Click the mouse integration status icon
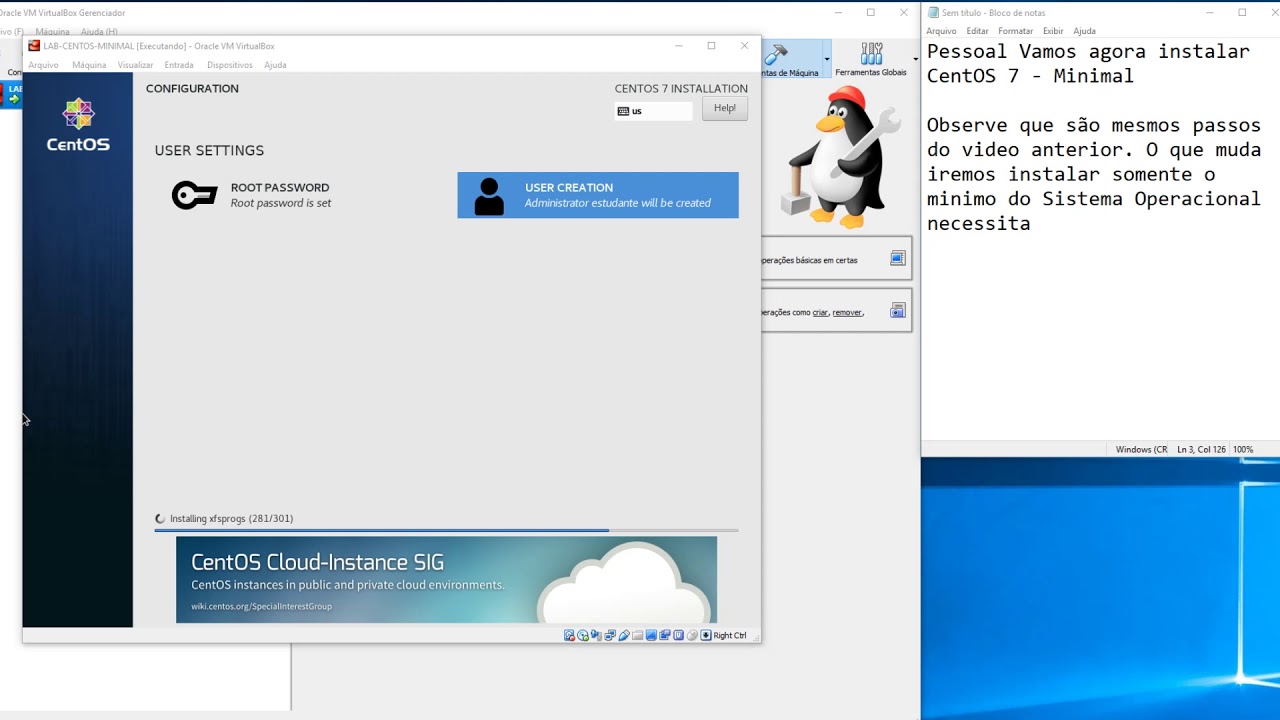The image size is (1280, 720). click(x=692, y=635)
